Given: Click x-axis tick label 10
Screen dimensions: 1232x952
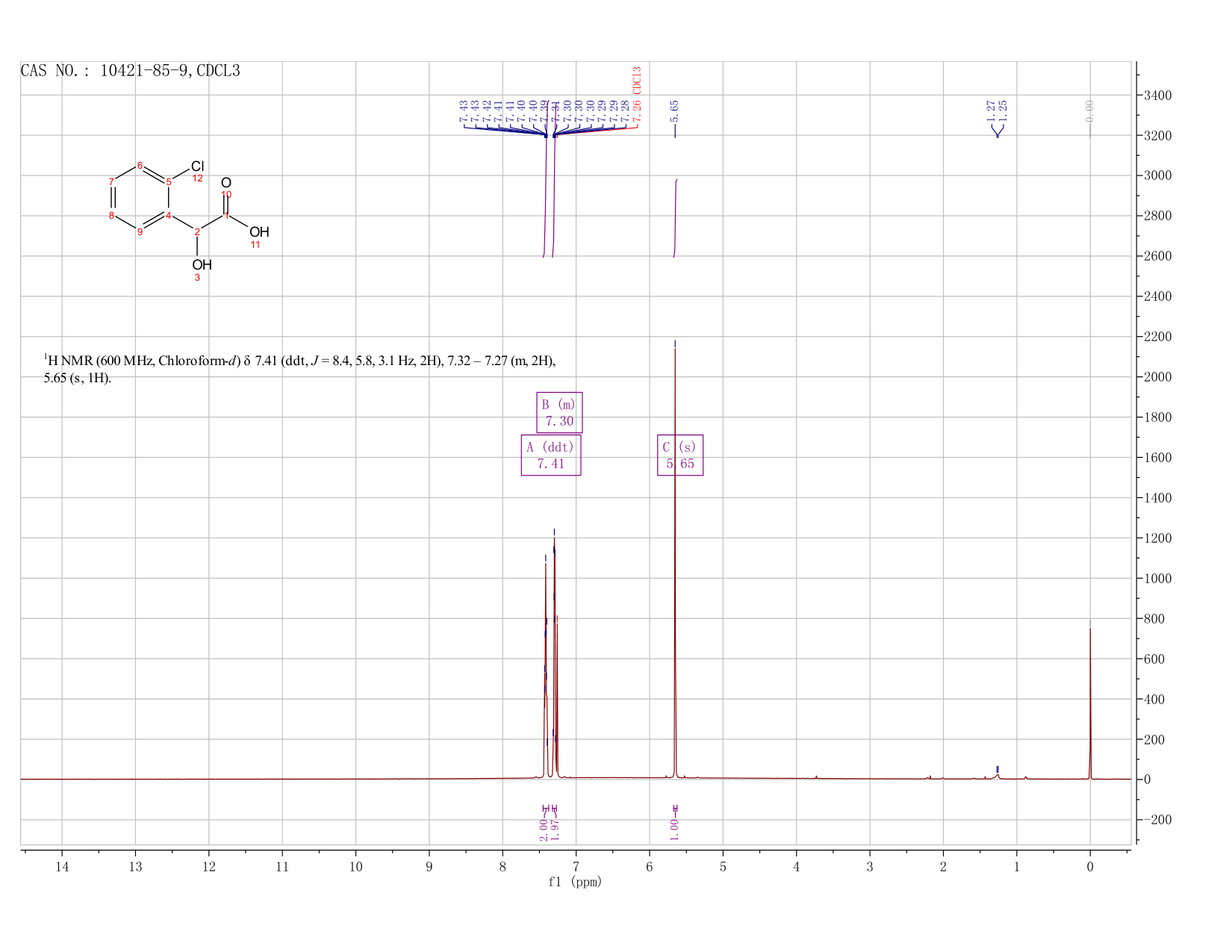Looking at the screenshot, I should [x=355, y=867].
